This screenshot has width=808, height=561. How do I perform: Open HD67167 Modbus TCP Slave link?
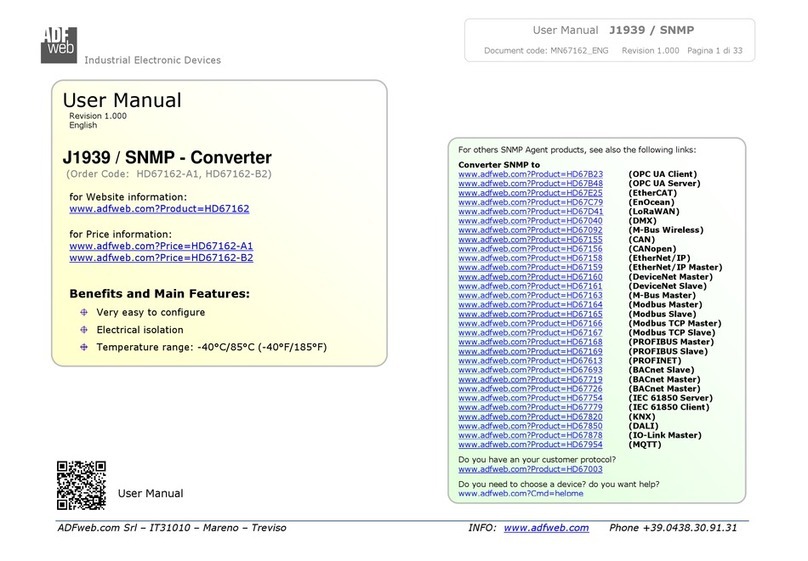click(x=530, y=332)
